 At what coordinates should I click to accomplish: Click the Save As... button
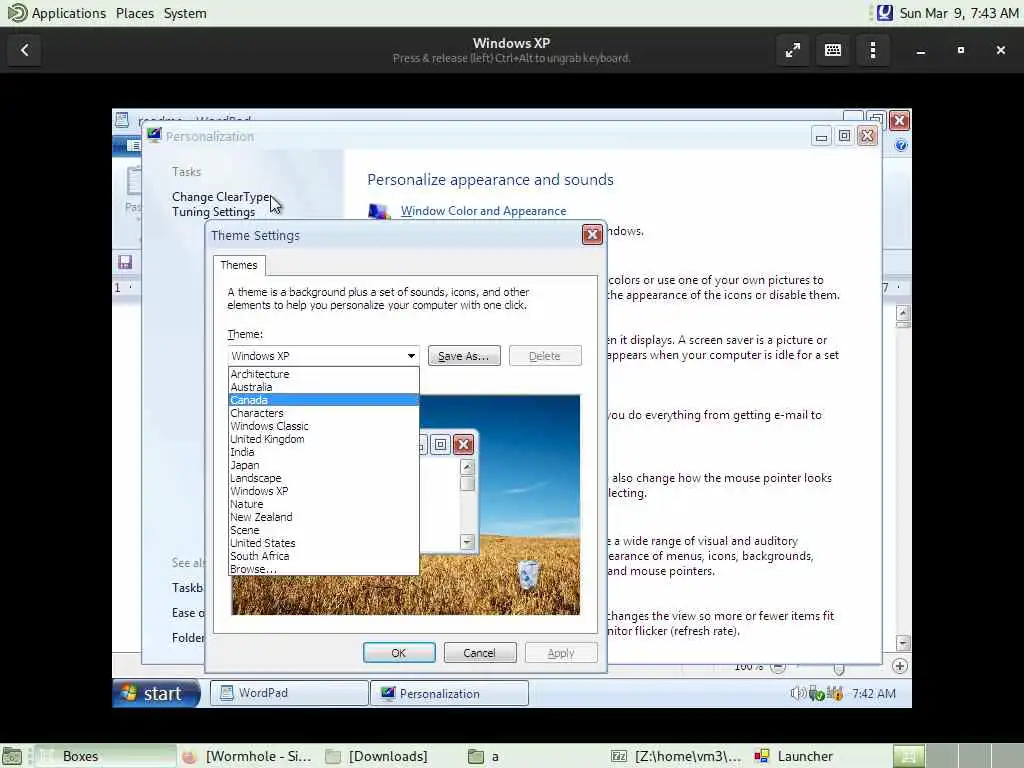pyautogui.click(x=464, y=356)
